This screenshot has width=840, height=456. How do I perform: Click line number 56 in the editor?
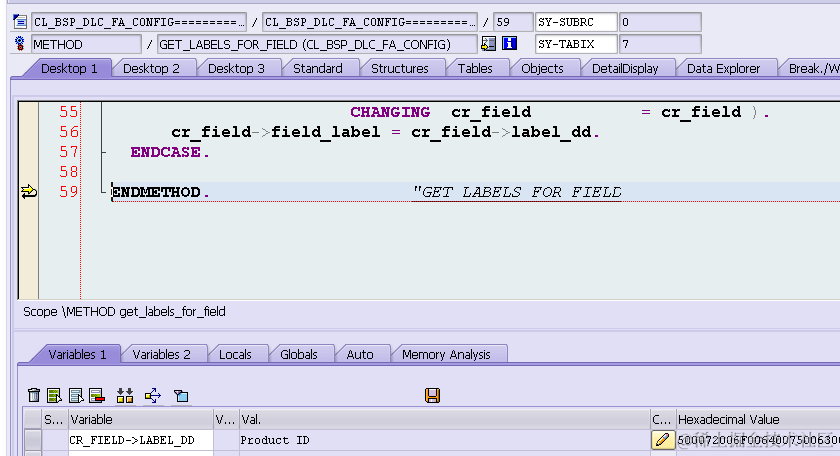coord(69,132)
